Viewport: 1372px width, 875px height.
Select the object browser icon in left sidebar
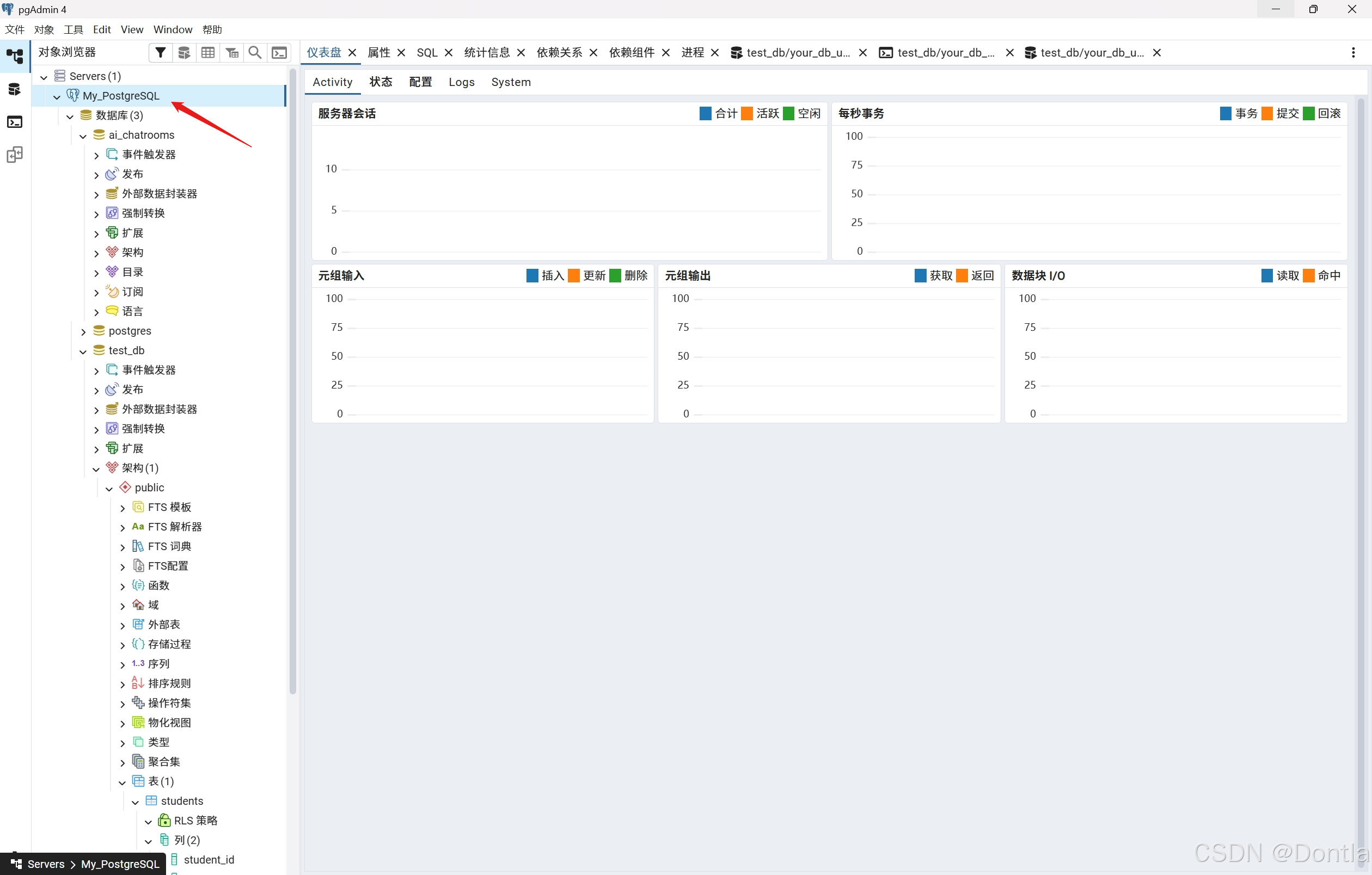(15, 56)
